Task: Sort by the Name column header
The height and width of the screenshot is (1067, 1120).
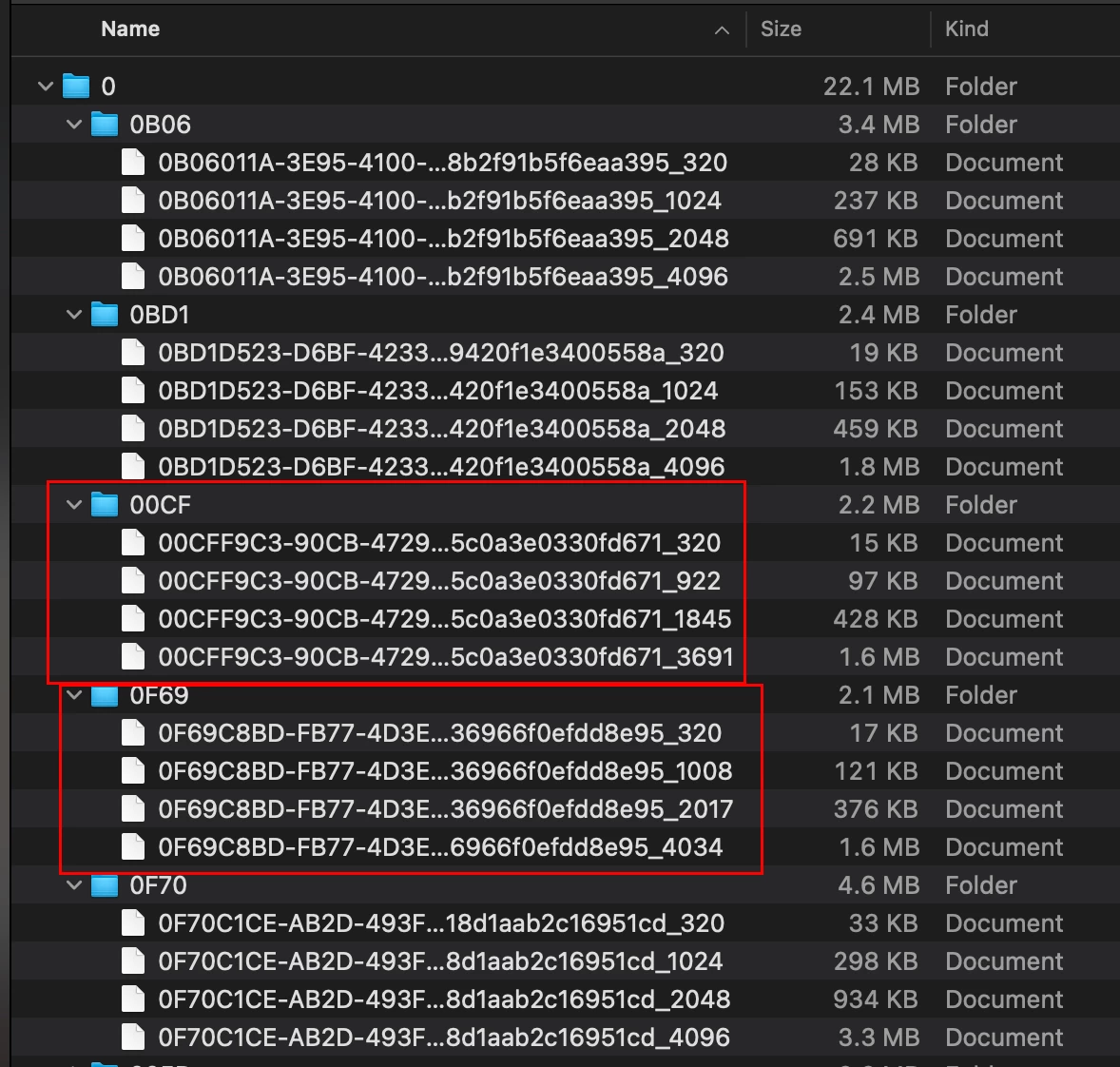Action: coord(130,29)
